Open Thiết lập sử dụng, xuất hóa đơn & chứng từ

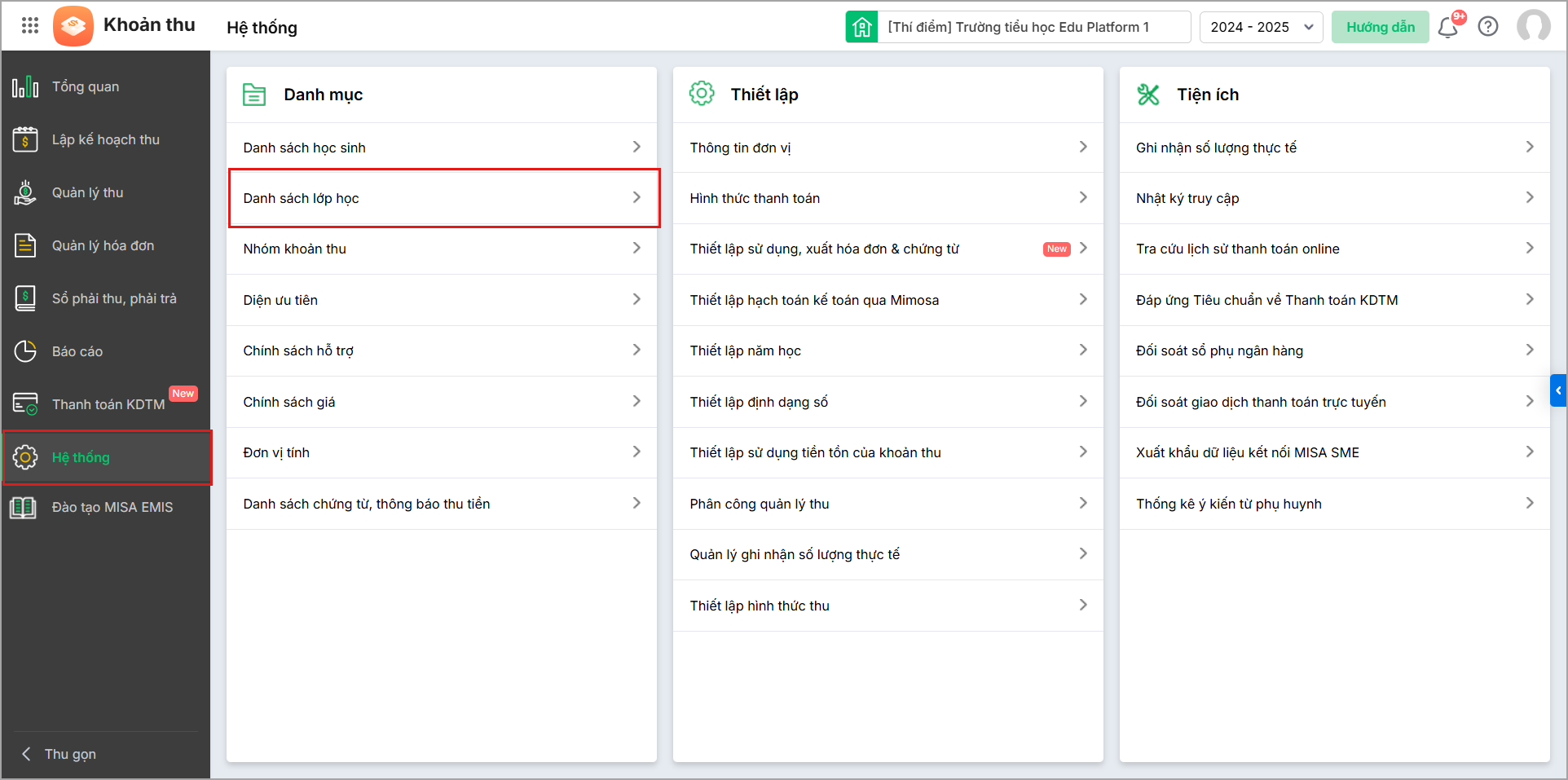pyautogui.click(x=888, y=249)
